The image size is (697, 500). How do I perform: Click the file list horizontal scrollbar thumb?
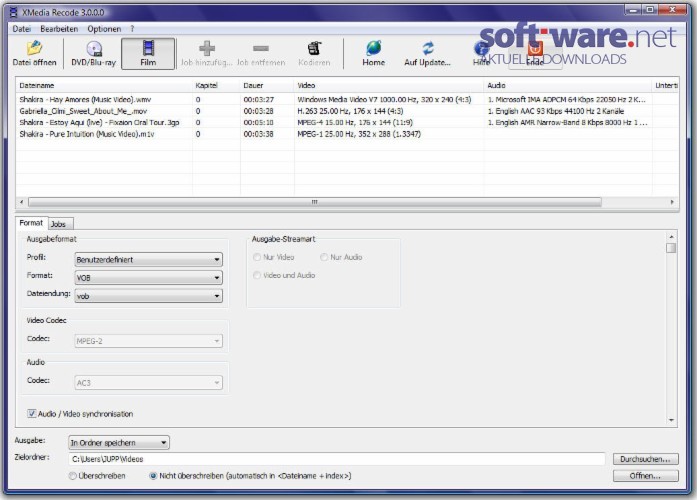315,202
